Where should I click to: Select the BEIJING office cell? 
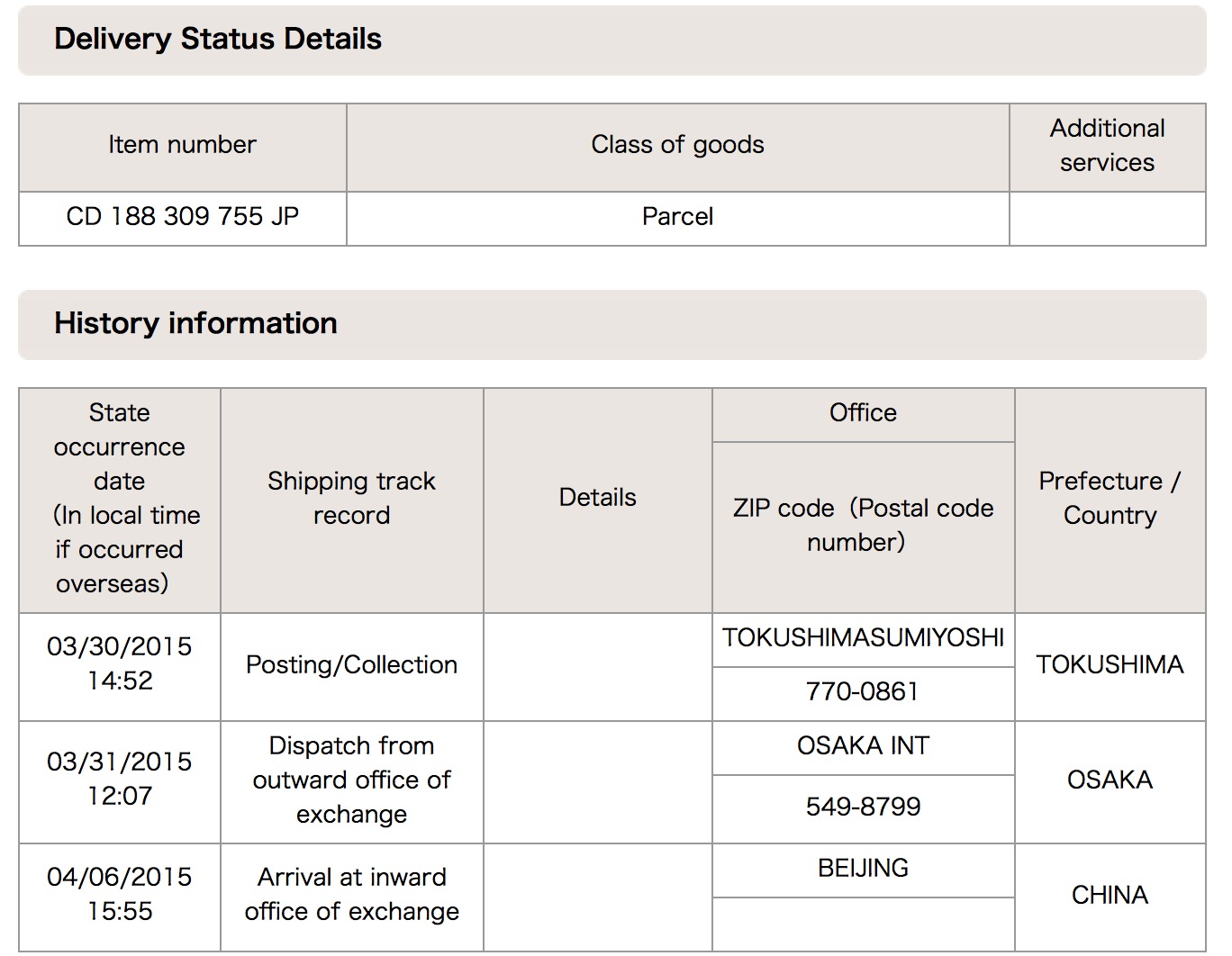coord(863,869)
